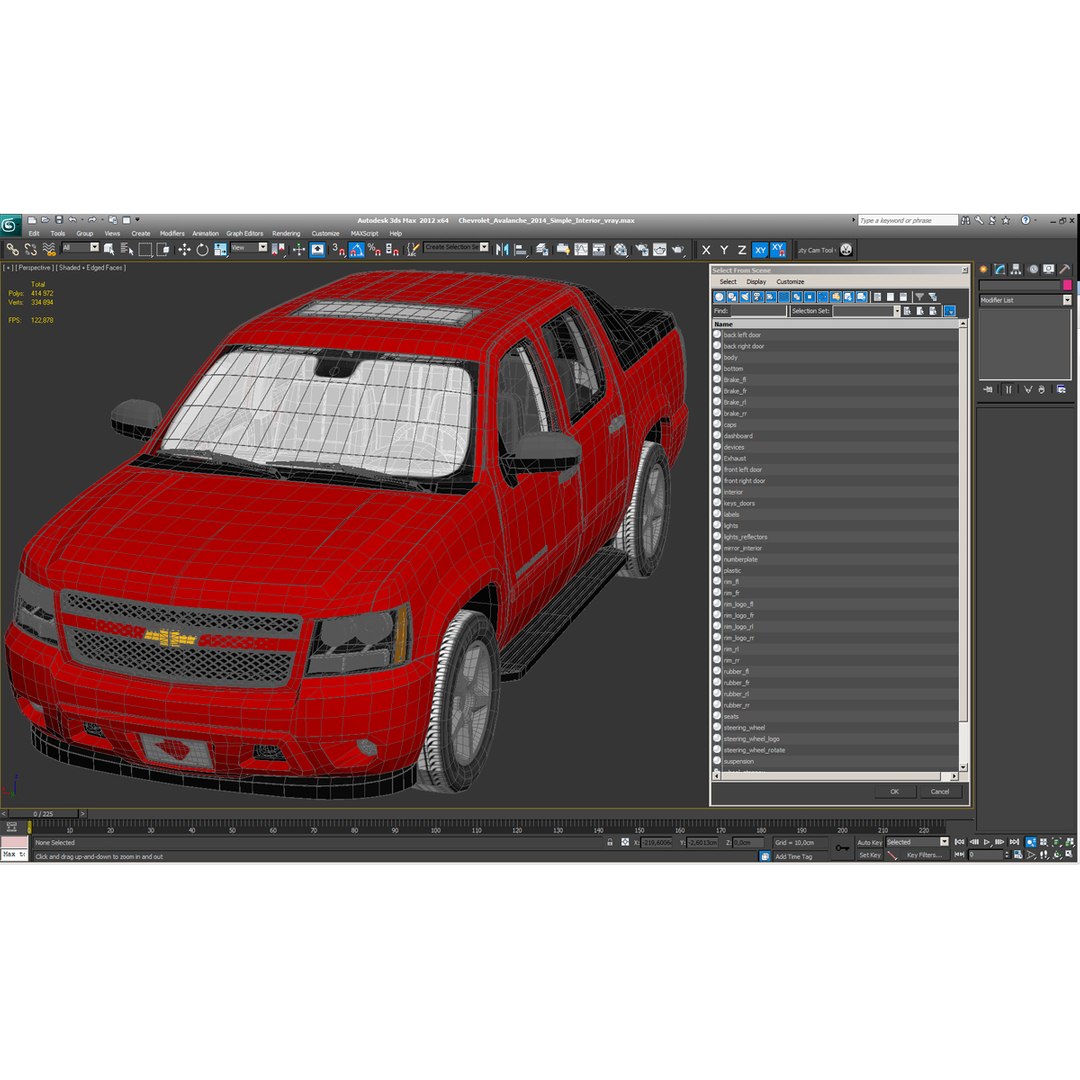Click Play Animation button

click(987, 842)
